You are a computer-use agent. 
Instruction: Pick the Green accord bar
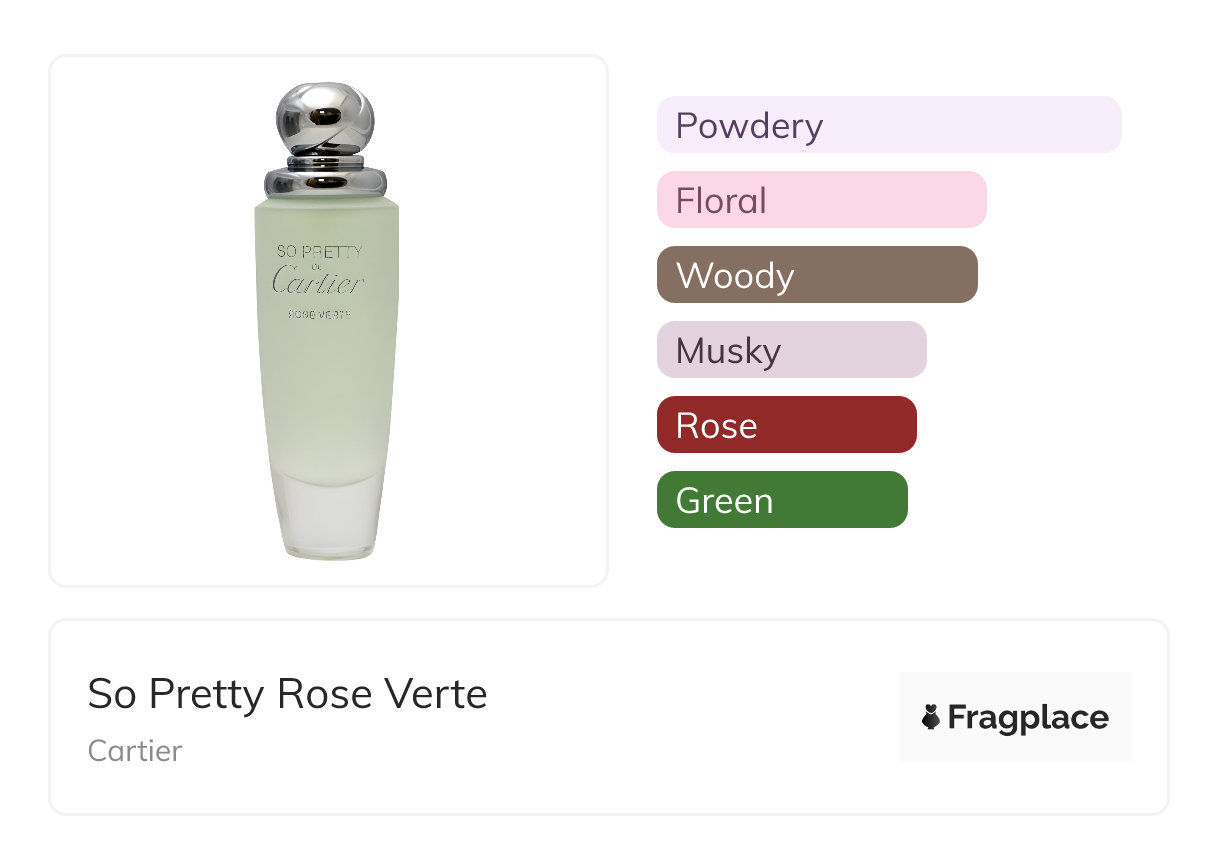(782, 500)
